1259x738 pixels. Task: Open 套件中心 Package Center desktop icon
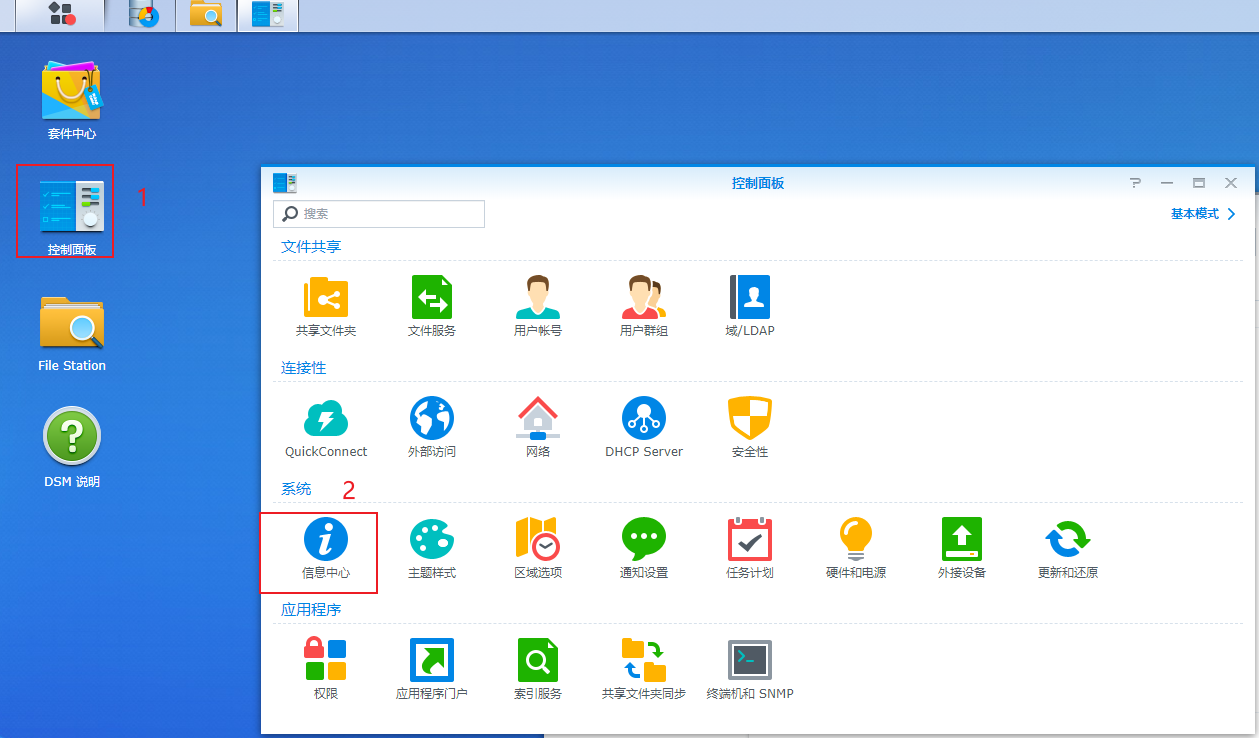coord(71,100)
